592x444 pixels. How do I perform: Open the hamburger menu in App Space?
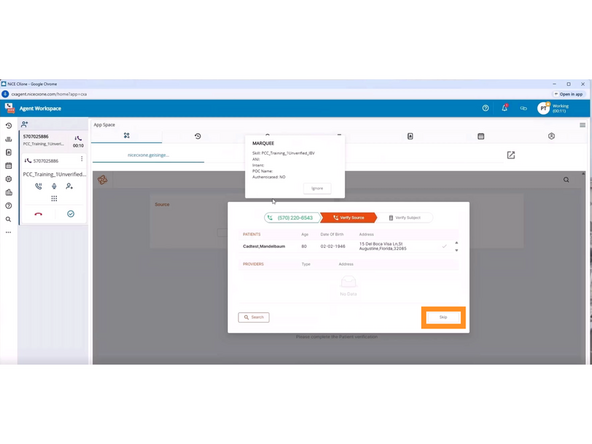pos(583,125)
